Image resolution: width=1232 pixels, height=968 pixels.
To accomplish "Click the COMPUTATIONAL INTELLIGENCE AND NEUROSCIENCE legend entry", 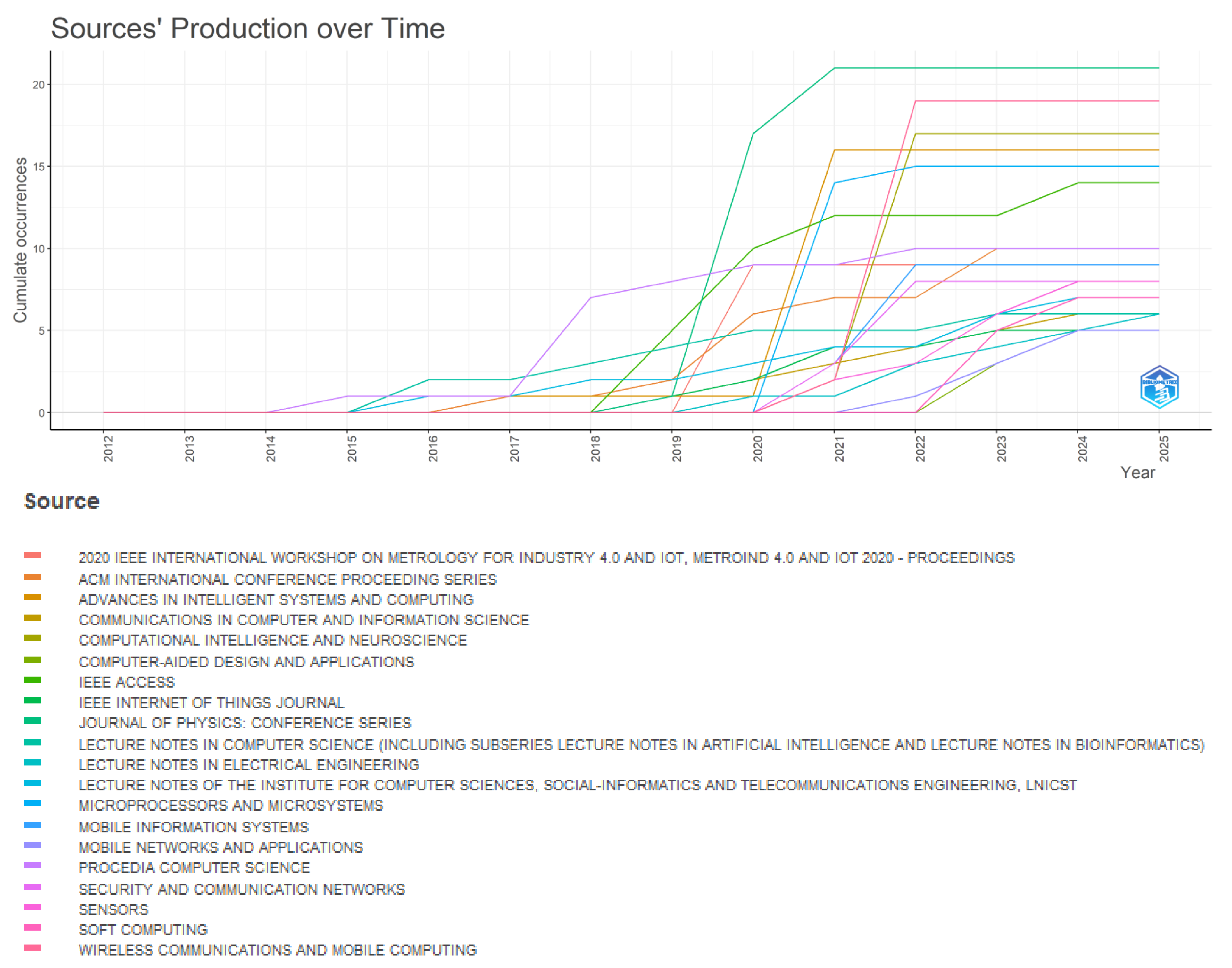I will coord(272,640).
